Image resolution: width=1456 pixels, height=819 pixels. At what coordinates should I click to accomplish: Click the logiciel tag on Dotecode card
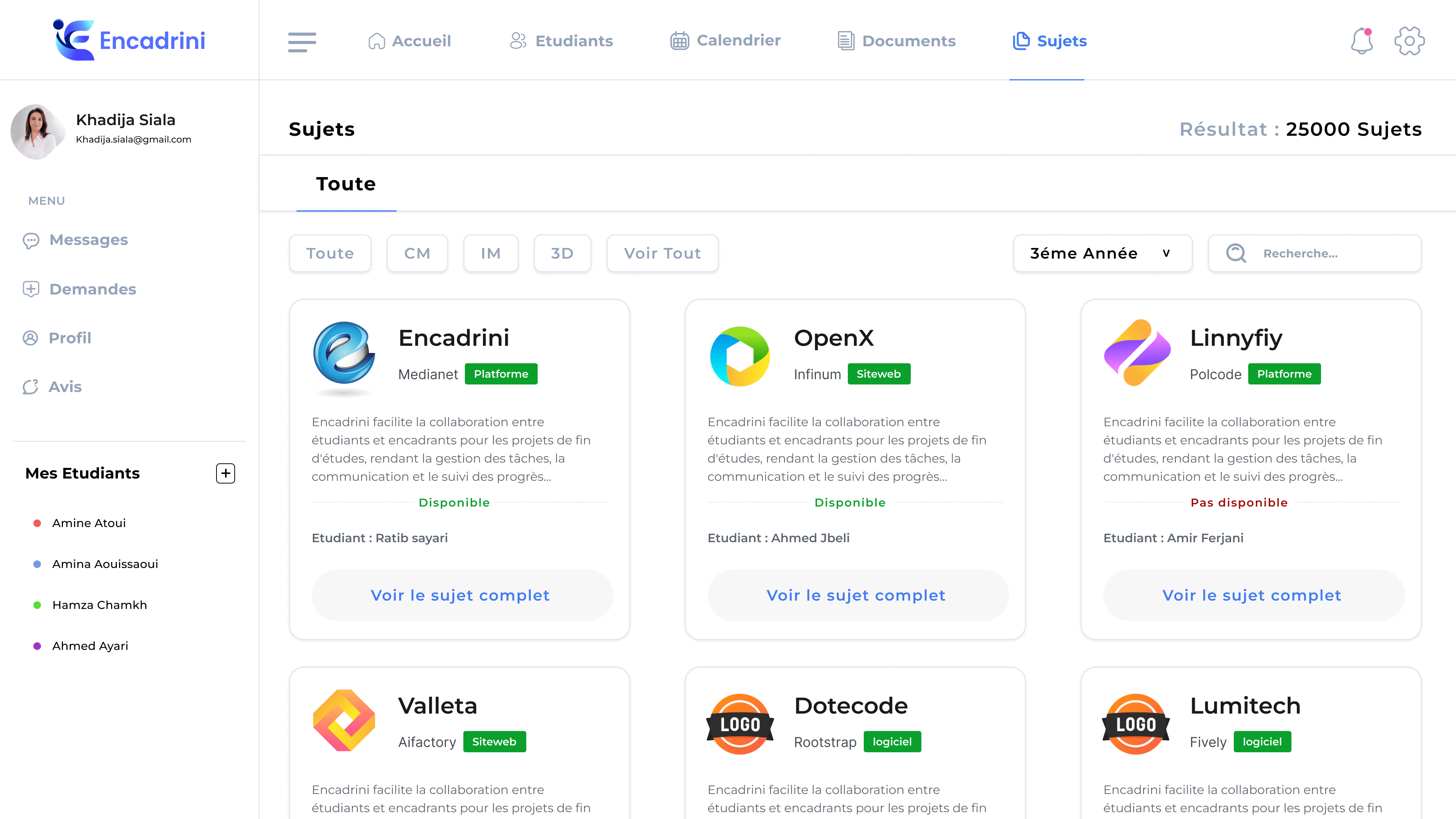pyautogui.click(x=892, y=742)
